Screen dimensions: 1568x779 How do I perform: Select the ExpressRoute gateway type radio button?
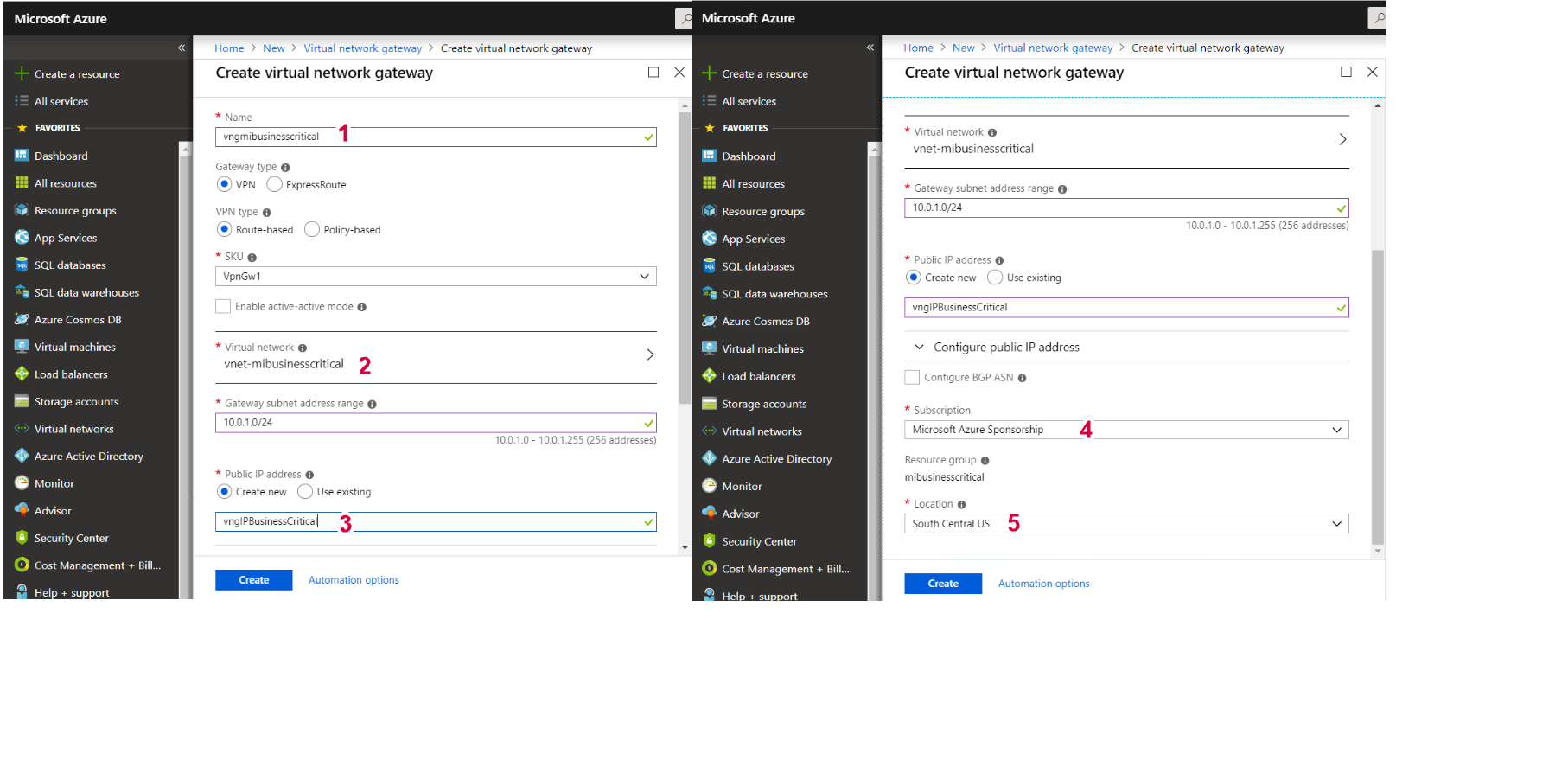pos(275,184)
